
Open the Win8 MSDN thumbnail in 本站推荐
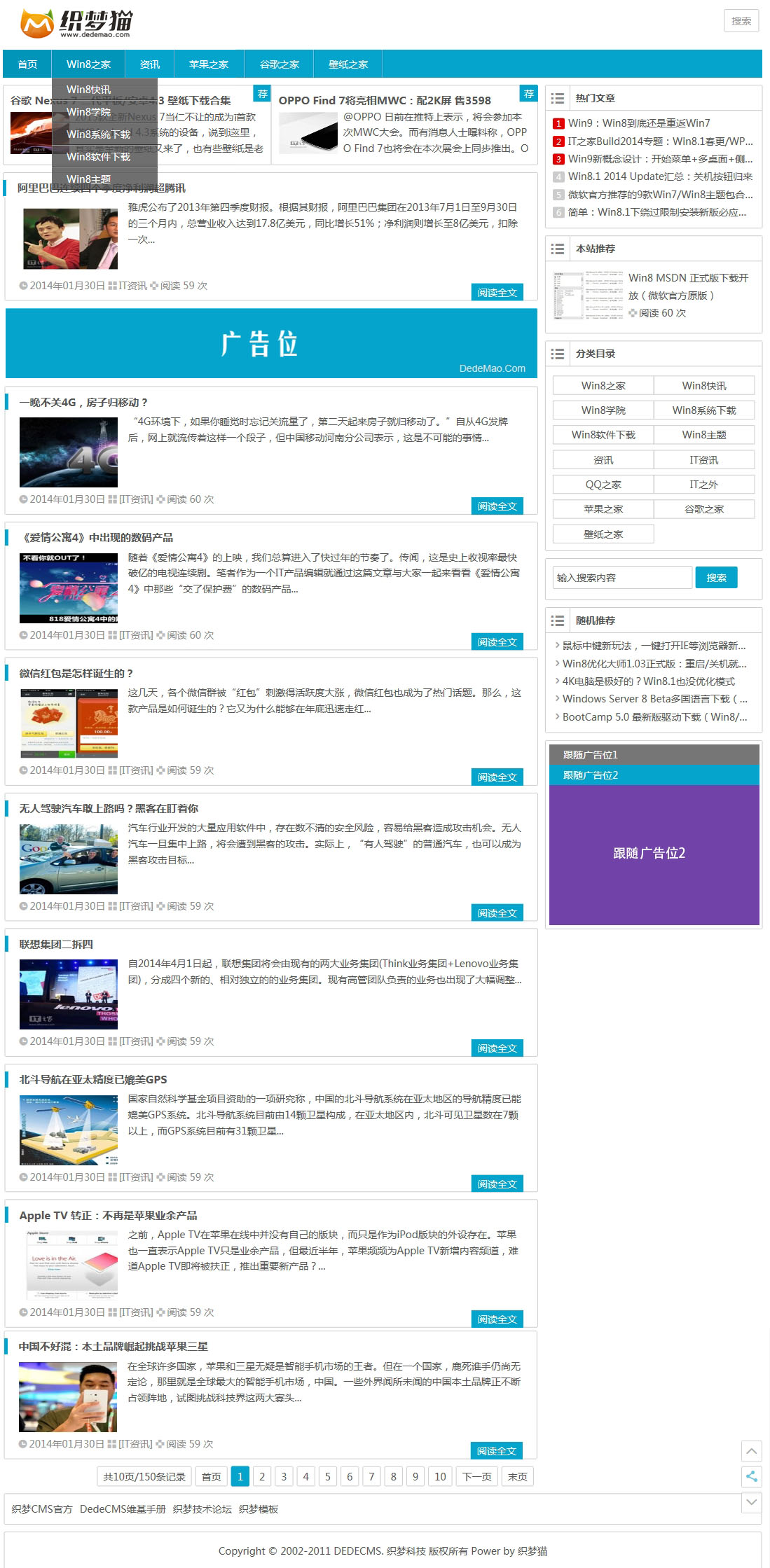point(587,294)
